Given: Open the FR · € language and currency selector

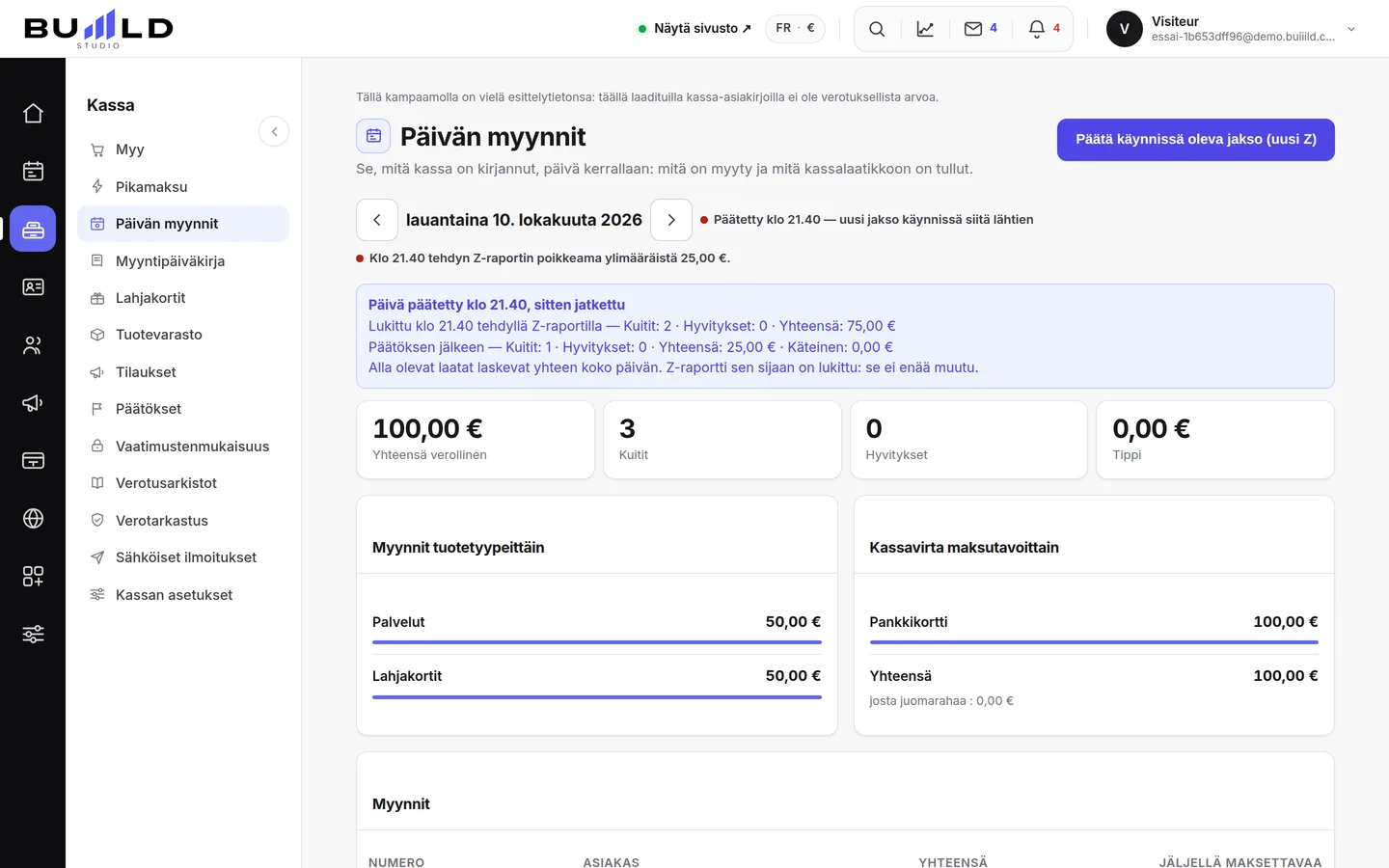Looking at the screenshot, I should point(795,28).
